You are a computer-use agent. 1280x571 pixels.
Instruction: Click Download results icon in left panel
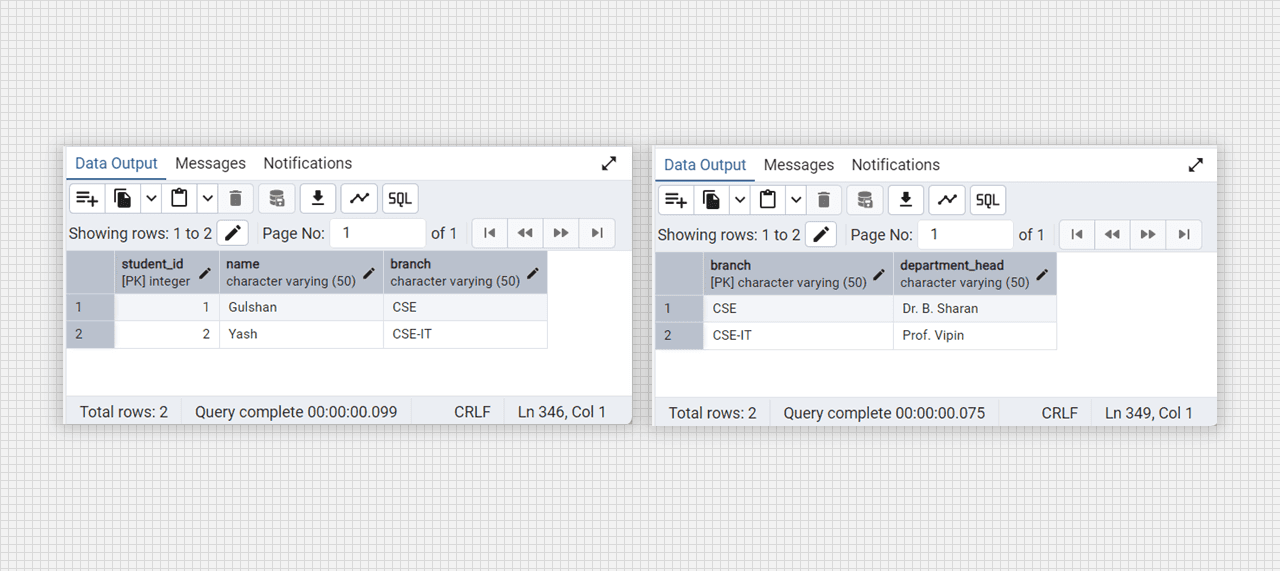318,198
